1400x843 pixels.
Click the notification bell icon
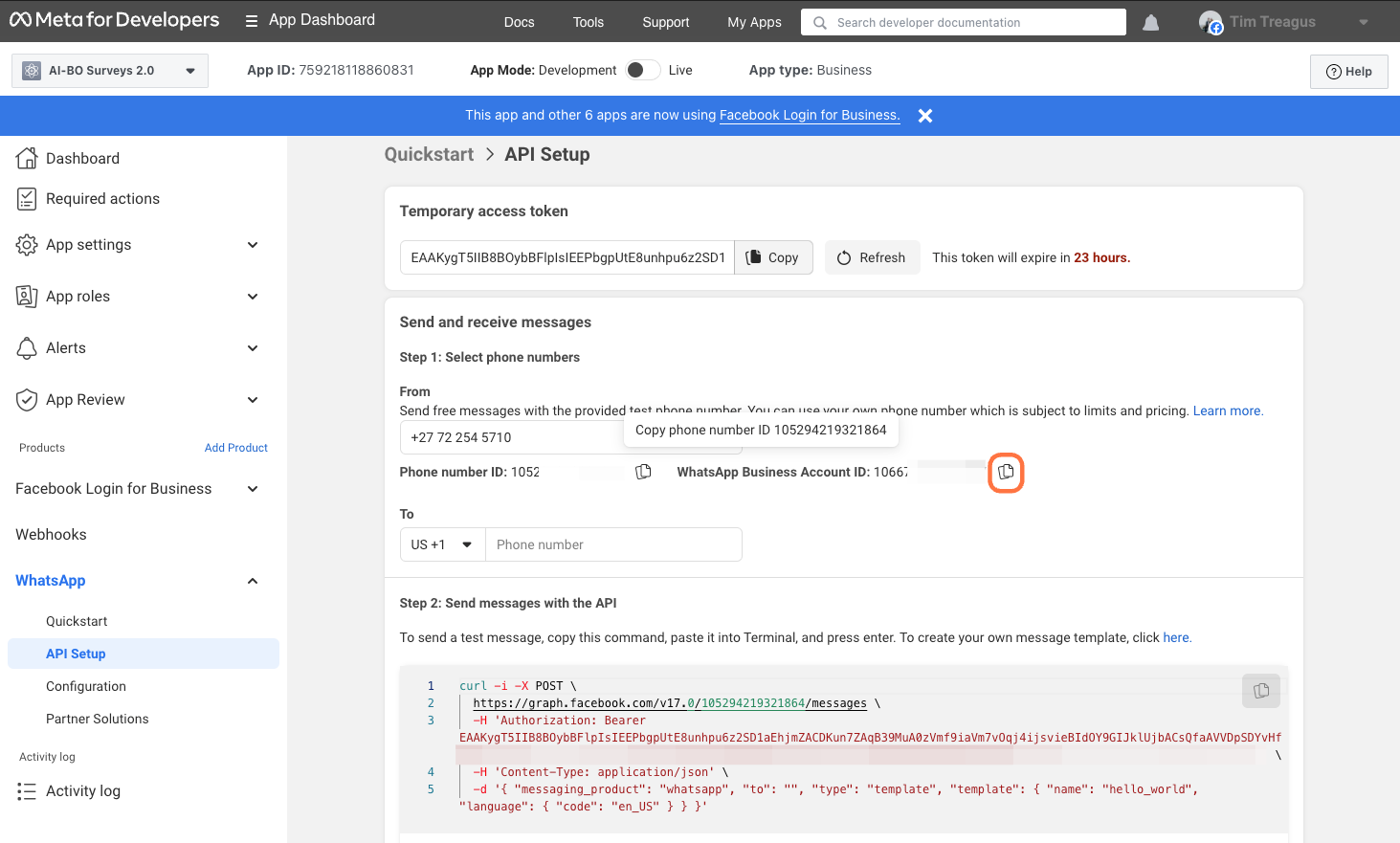tap(1151, 22)
